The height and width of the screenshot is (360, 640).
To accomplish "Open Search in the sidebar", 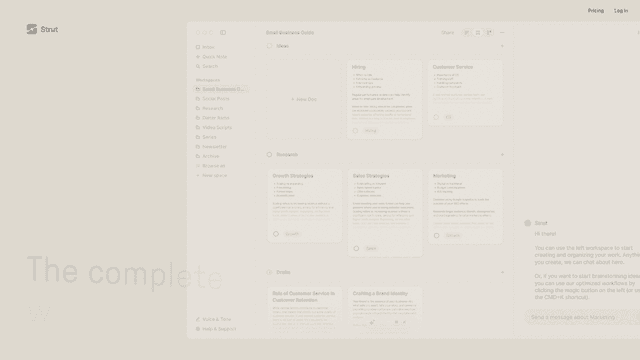I will (x=207, y=66).
